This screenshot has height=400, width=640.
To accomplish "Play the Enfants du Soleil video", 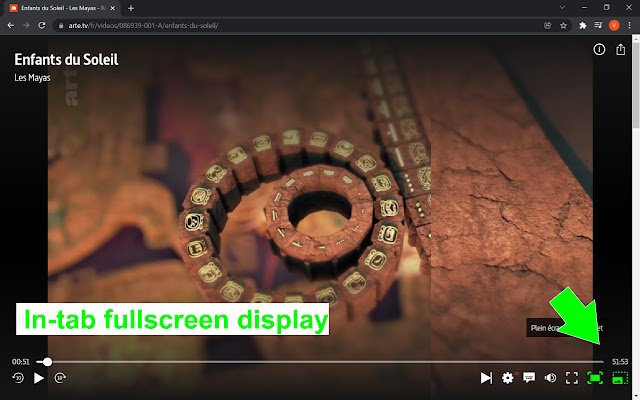I will pos(39,378).
